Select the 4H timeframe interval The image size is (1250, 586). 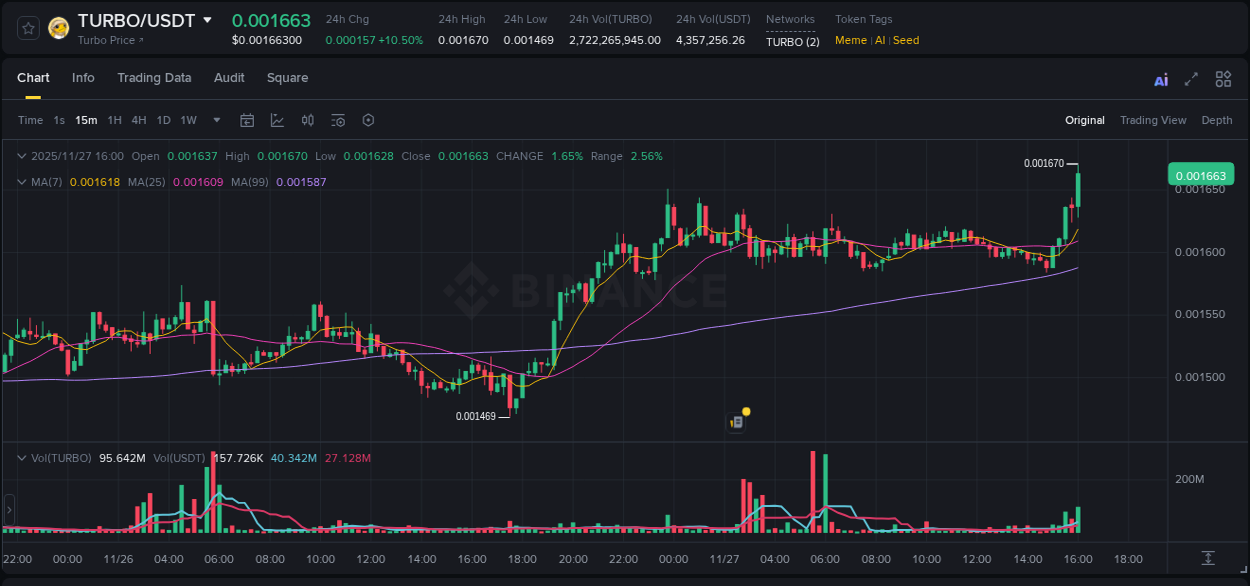[x=138, y=120]
